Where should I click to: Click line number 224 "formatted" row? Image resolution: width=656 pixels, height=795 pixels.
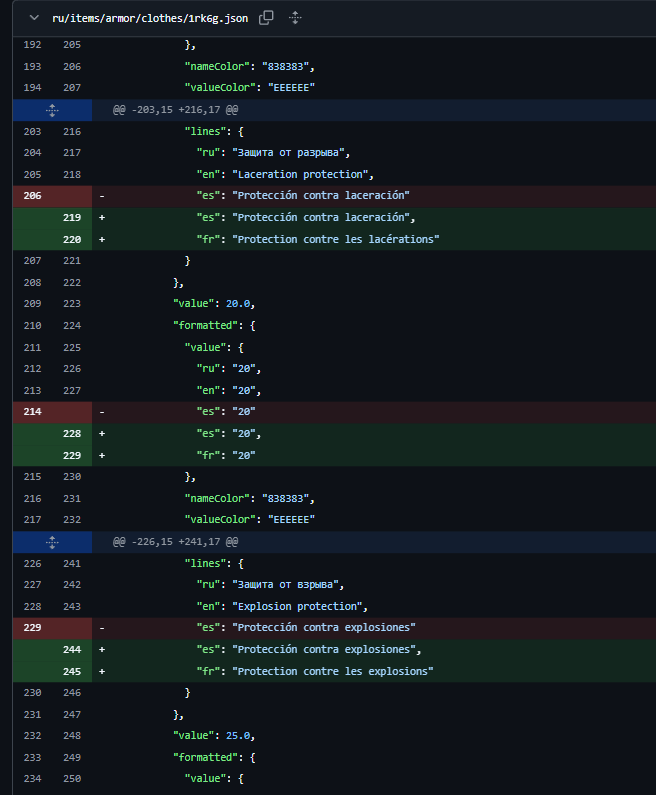pos(72,326)
